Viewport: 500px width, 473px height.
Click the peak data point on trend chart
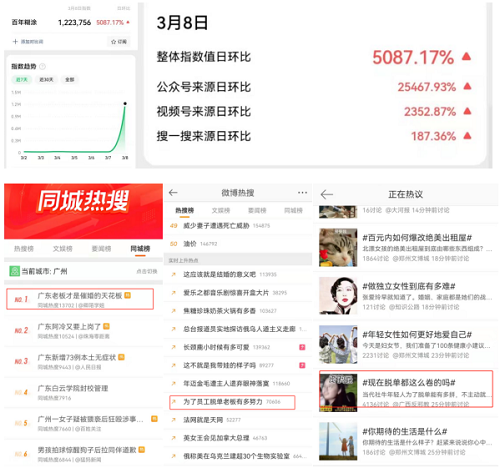[x=125, y=104]
